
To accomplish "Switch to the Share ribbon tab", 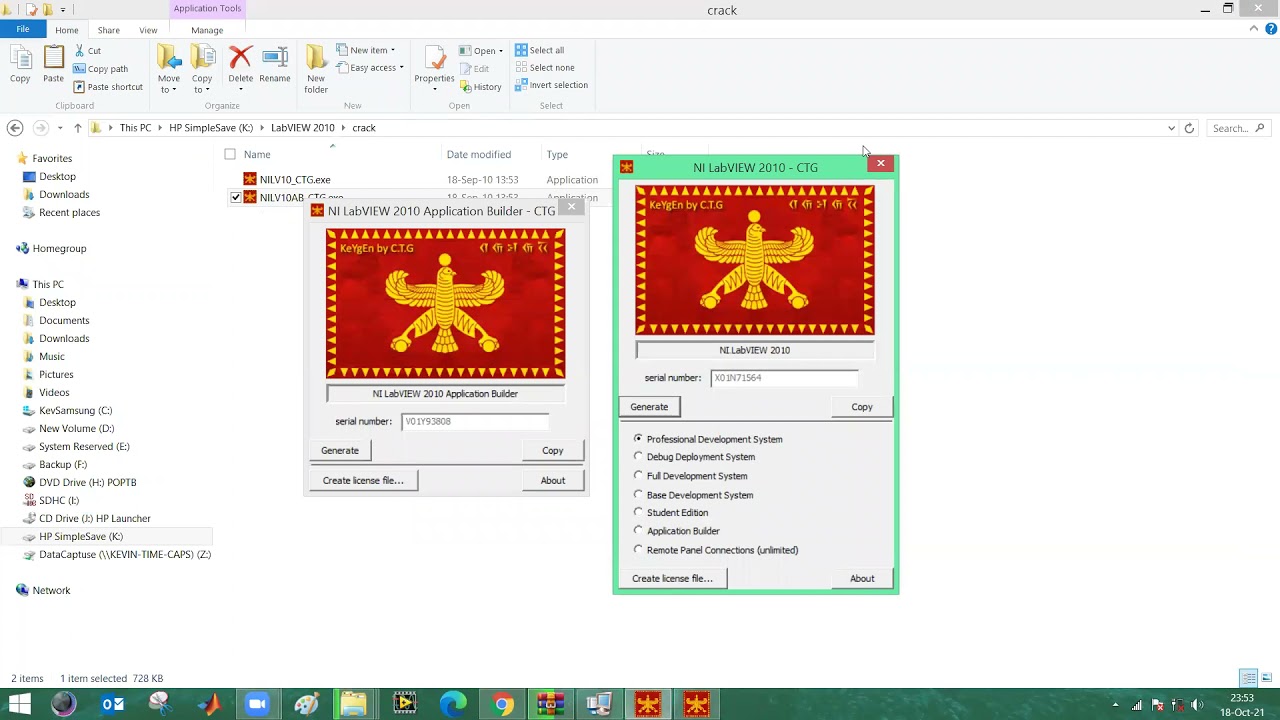I will pyautogui.click(x=108, y=30).
